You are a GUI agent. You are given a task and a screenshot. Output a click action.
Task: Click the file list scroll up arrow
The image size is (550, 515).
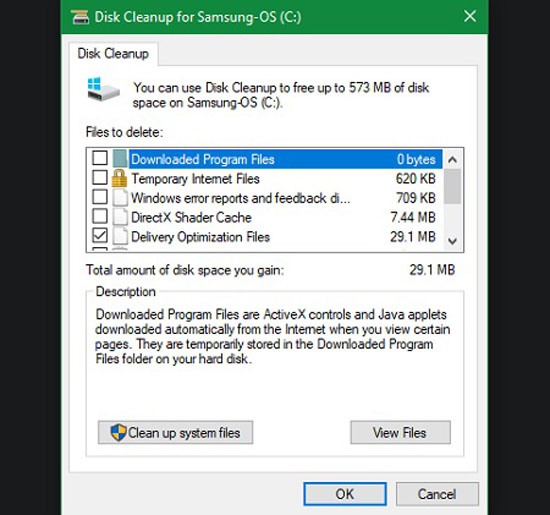[452, 160]
